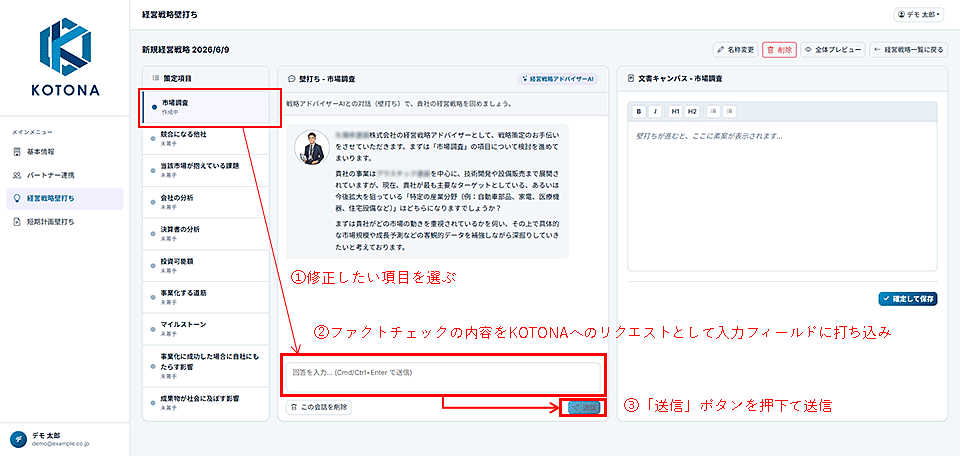Image resolution: width=960 pixels, height=456 pixels.
Task: Open 基本情報 in the main menu
Action: coord(65,152)
